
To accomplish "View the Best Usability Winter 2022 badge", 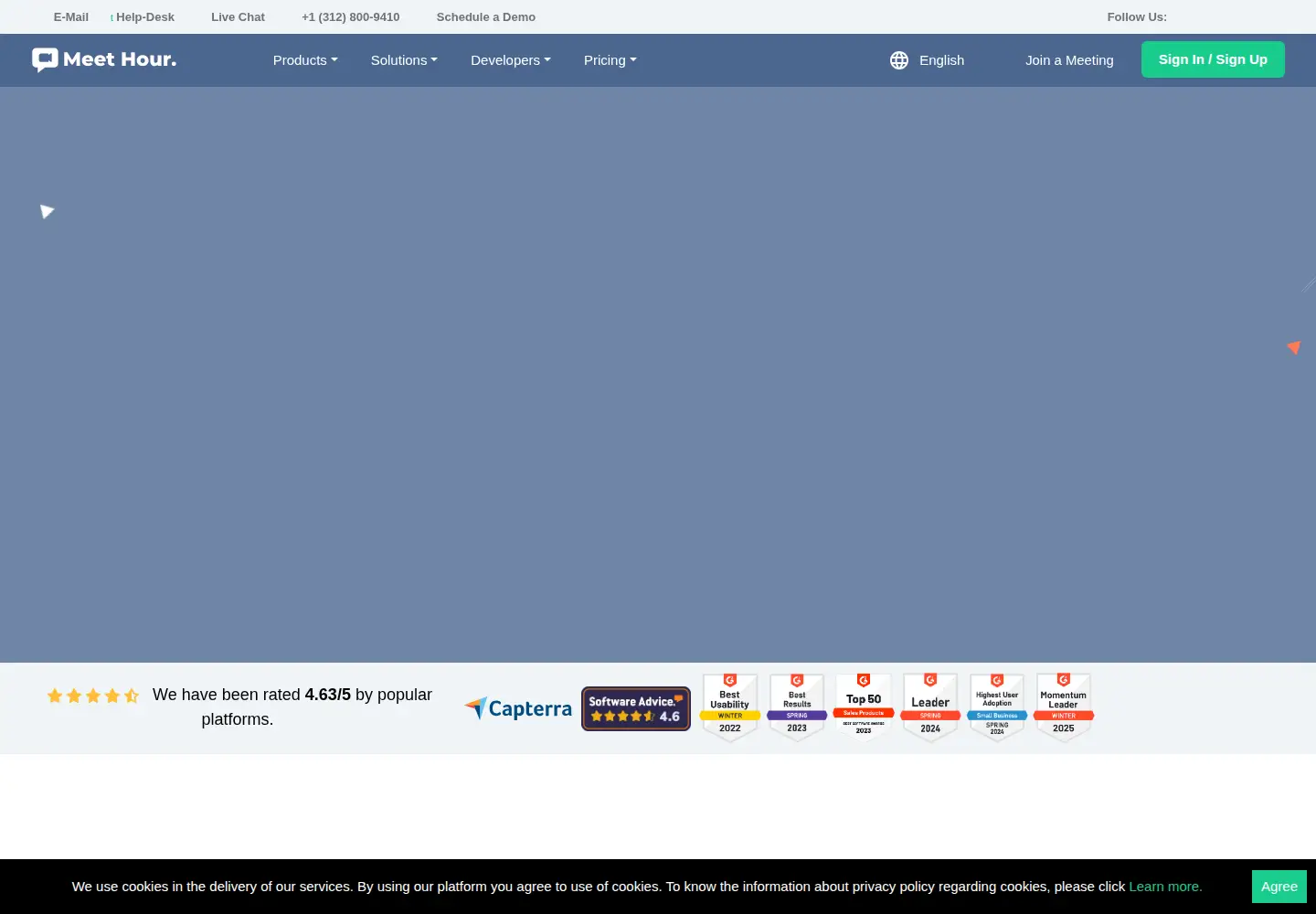I will coord(730,708).
